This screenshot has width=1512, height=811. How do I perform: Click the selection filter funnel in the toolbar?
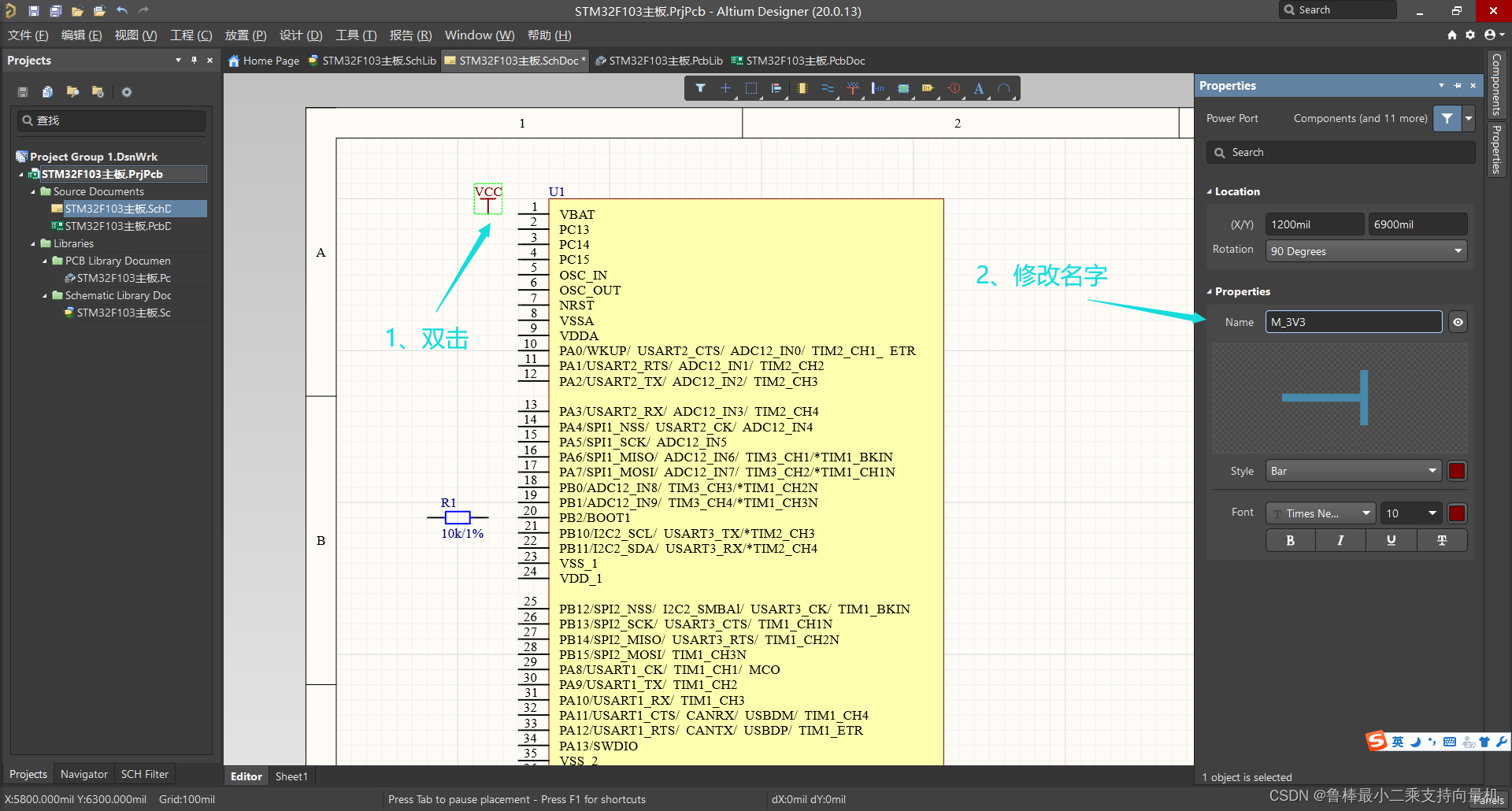pos(700,88)
